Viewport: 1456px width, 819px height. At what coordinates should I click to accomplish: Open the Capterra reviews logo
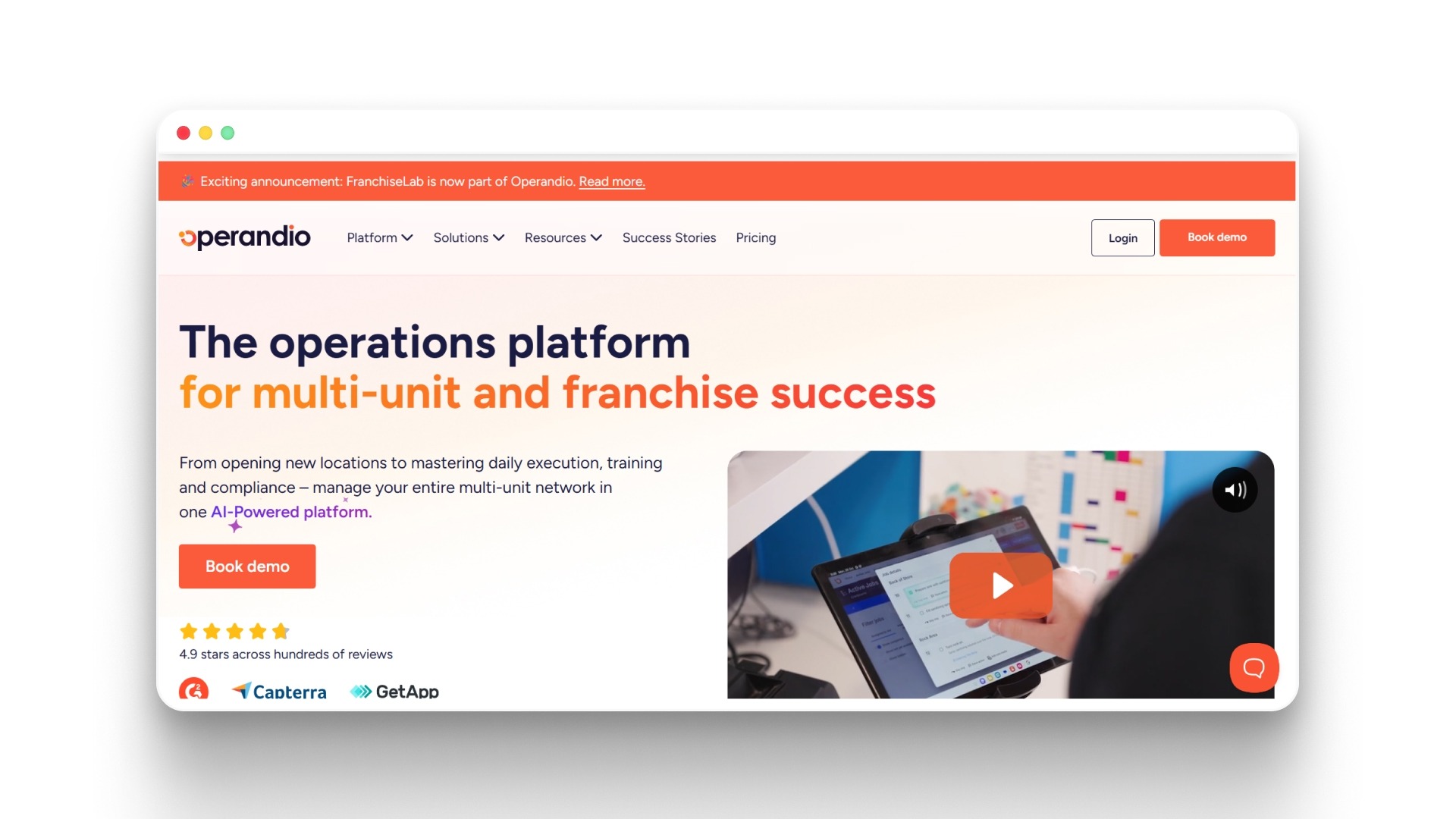pos(279,691)
